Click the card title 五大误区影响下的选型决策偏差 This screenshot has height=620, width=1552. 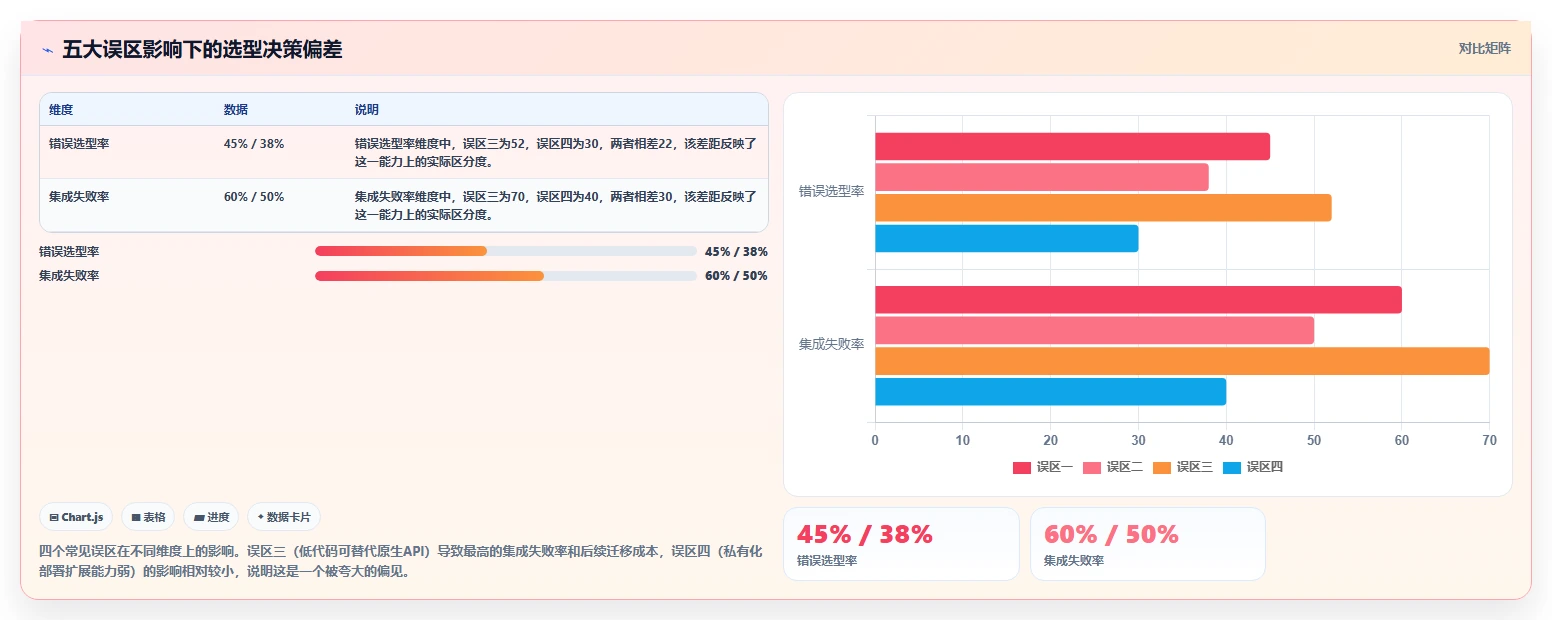coord(202,49)
